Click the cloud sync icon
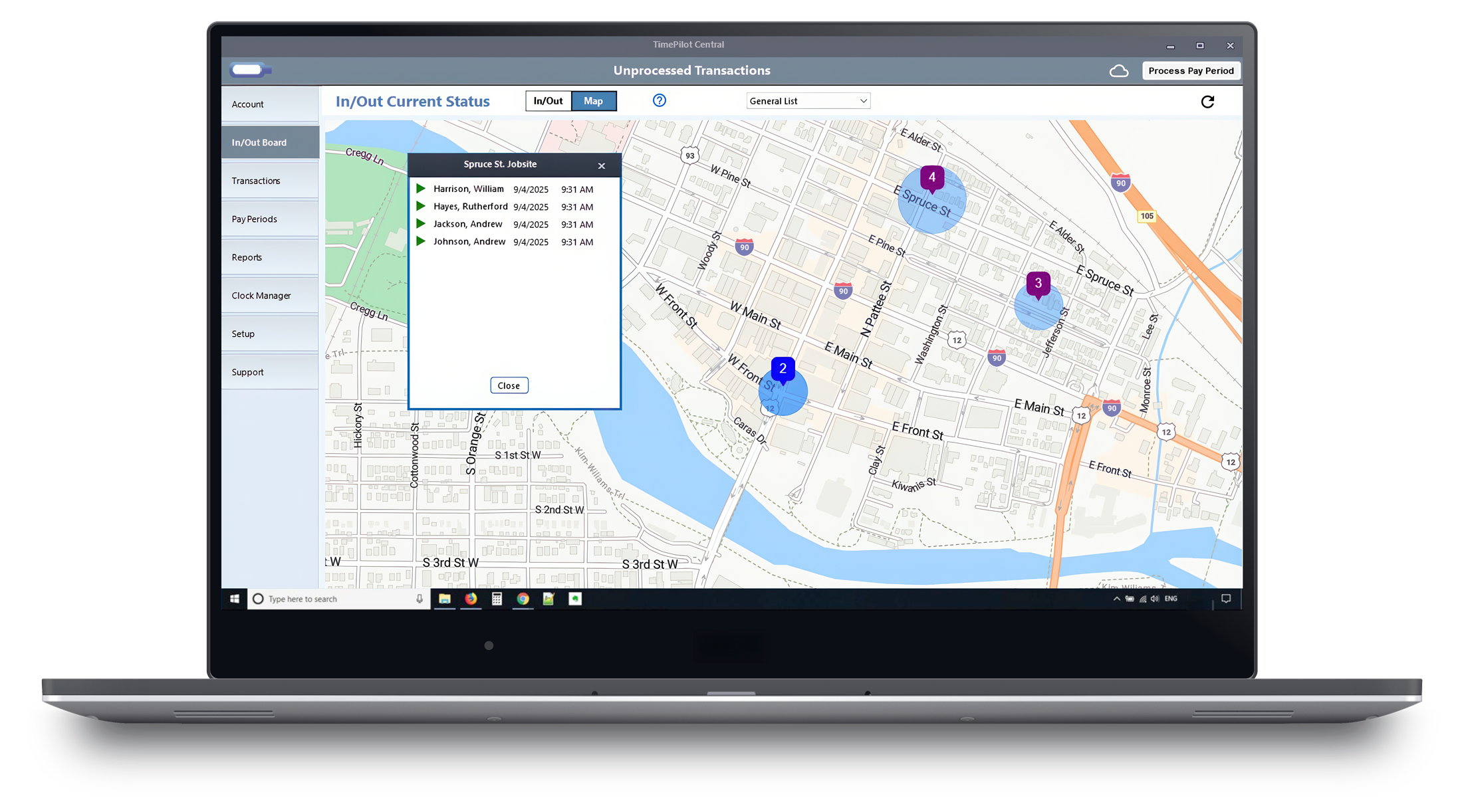Image resolution: width=1464 pixels, height=812 pixels. coord(1118,71)
